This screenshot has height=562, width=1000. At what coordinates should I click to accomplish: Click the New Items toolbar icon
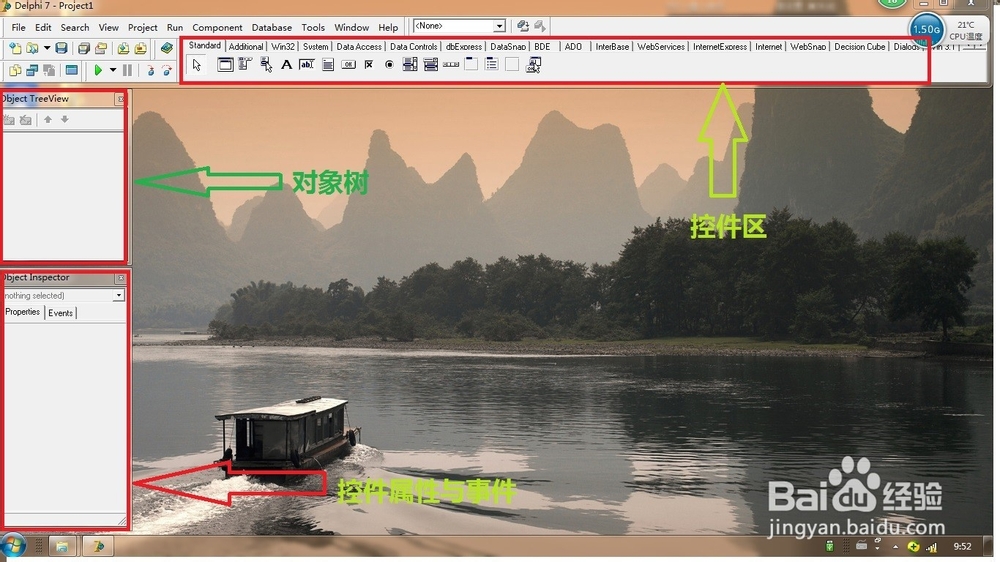(15, 48)
